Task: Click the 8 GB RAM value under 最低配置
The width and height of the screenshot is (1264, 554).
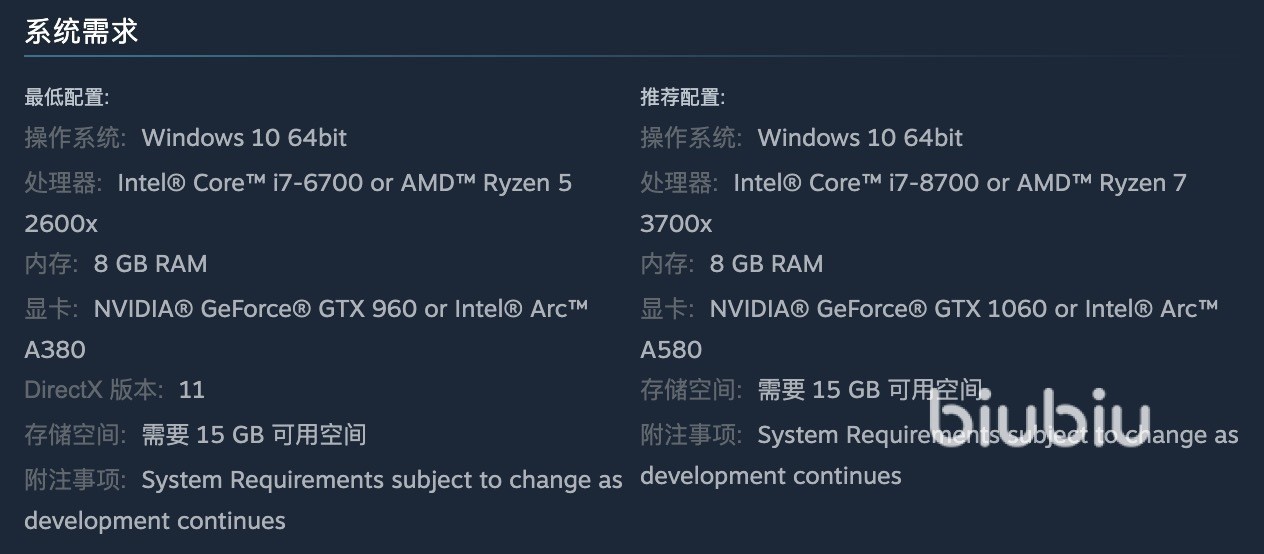Action: click(150, 264)
